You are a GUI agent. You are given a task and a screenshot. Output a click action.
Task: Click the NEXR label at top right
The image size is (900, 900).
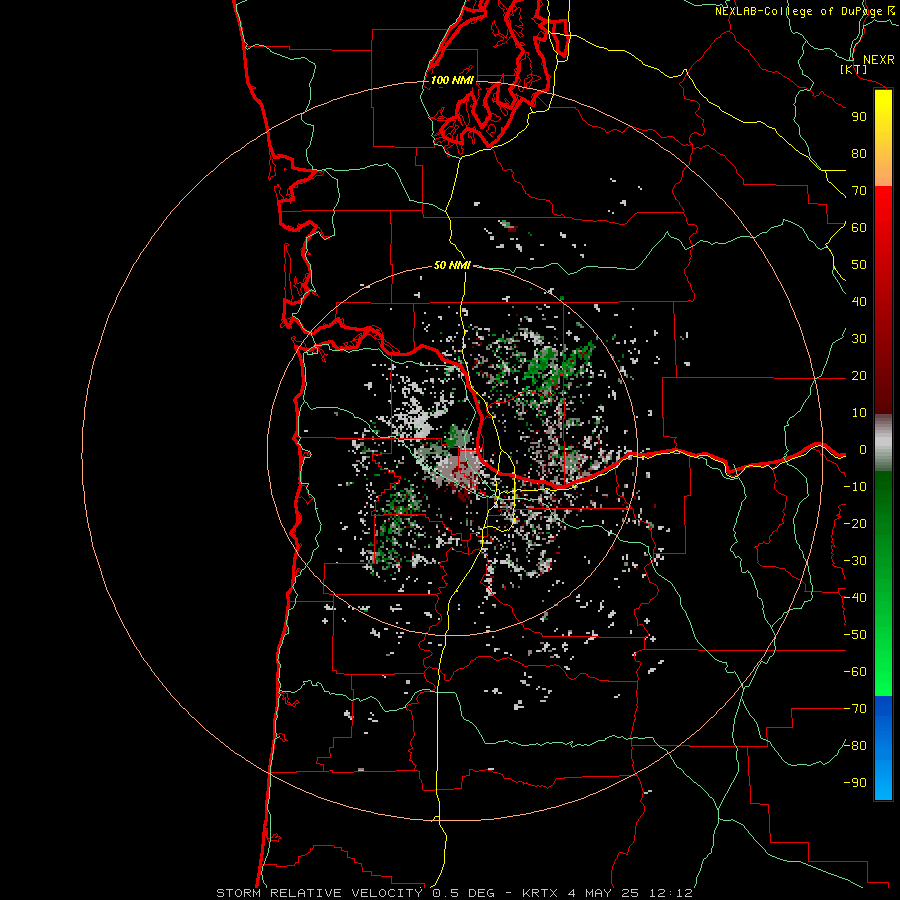pos(879,60)
